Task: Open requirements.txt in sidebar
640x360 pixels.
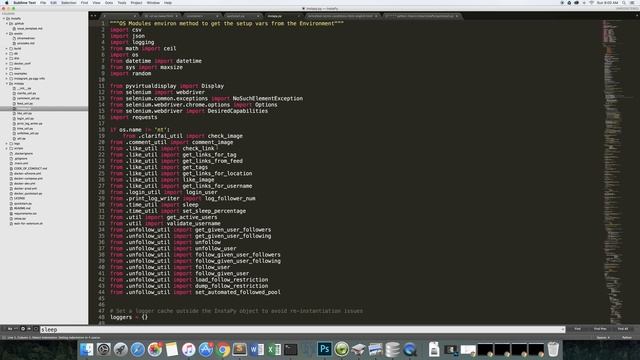Action: pos(25,213)
